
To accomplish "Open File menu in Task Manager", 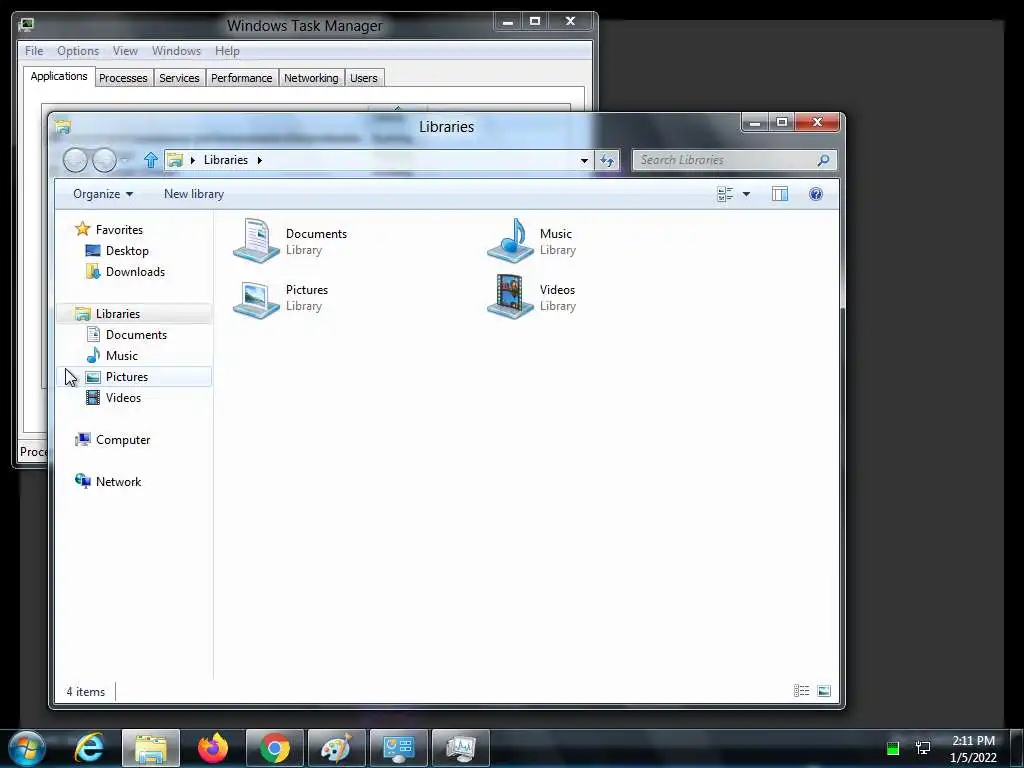I will [34, 51].
